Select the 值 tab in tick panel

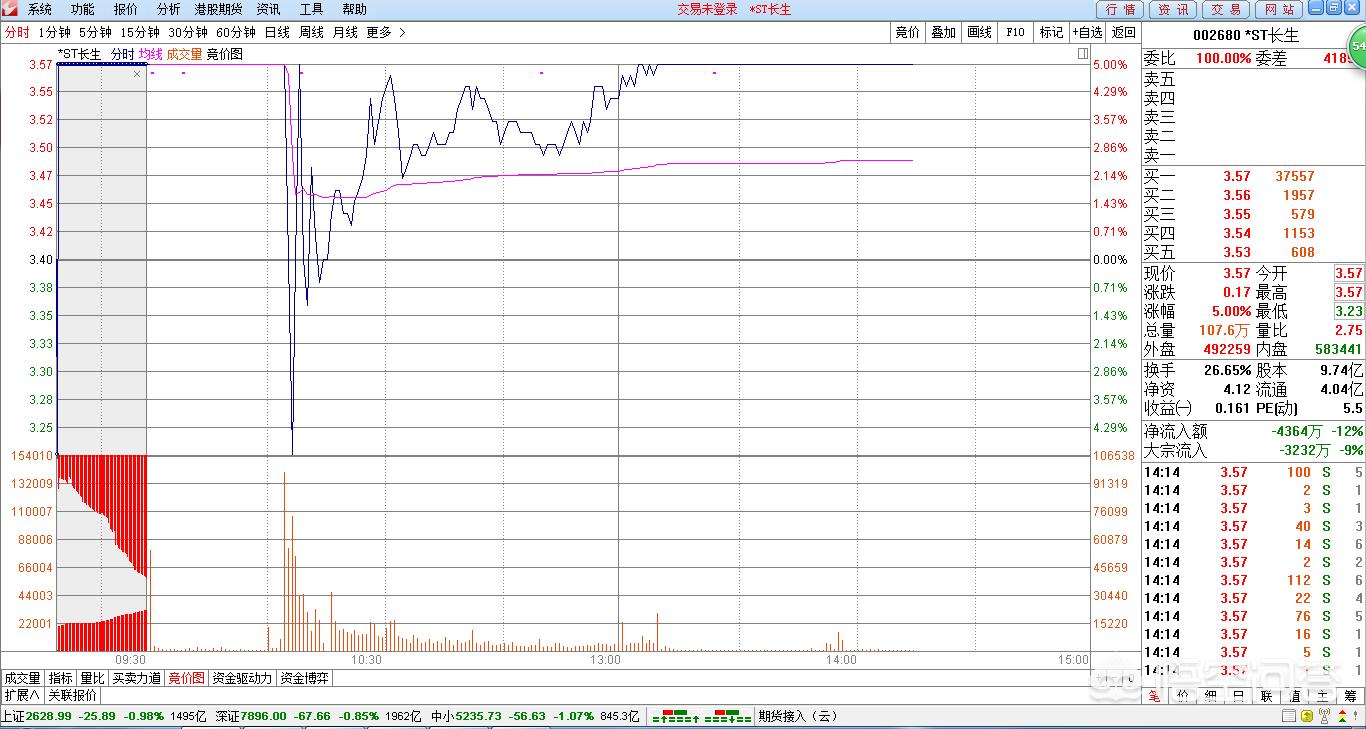pos(1294,696)
